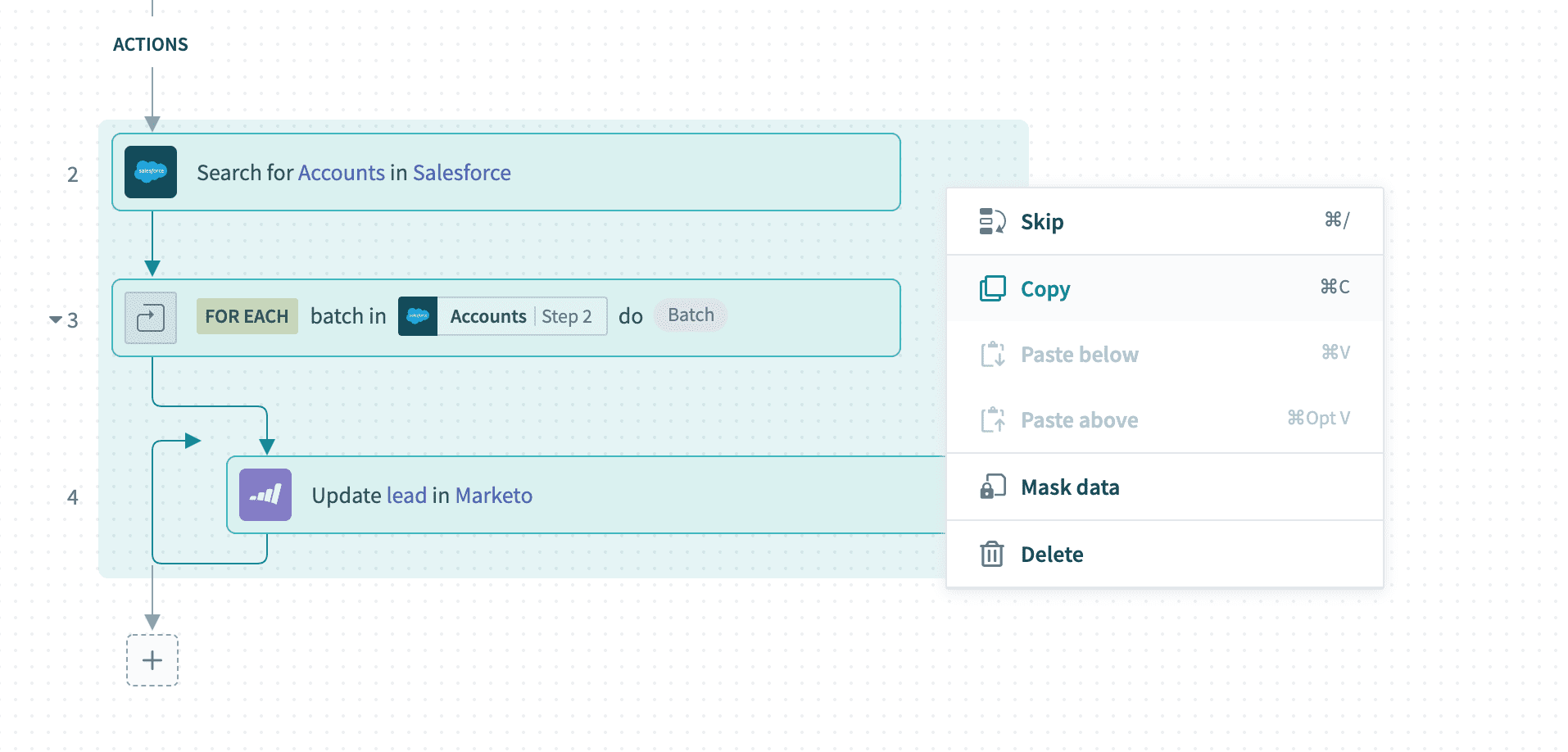The image size is (1568, 752).
Task: Choose Copy from the context menu
Action: click(x=1044, y=288)
